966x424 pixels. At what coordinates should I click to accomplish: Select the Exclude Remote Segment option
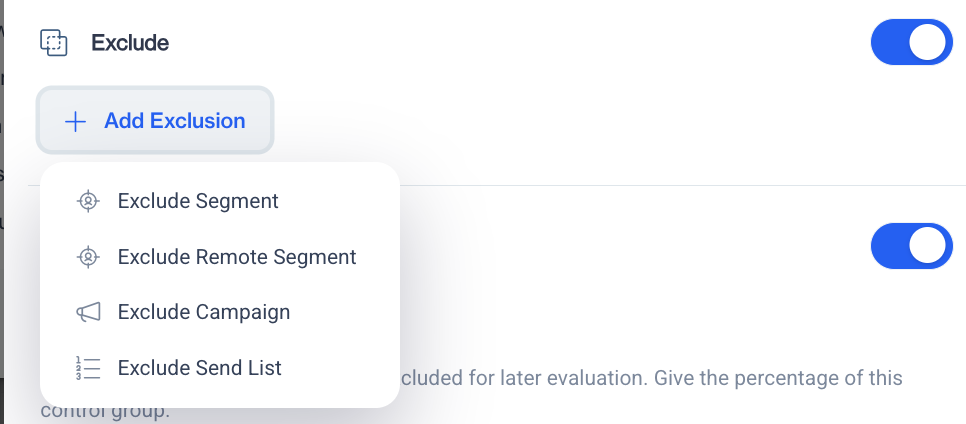pyautogui.click(x=237, y=257)
